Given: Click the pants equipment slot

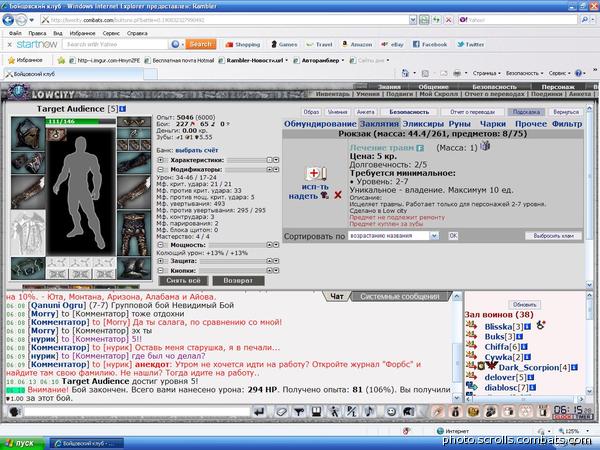Looking at the screenshot, I should coord(134,233).
